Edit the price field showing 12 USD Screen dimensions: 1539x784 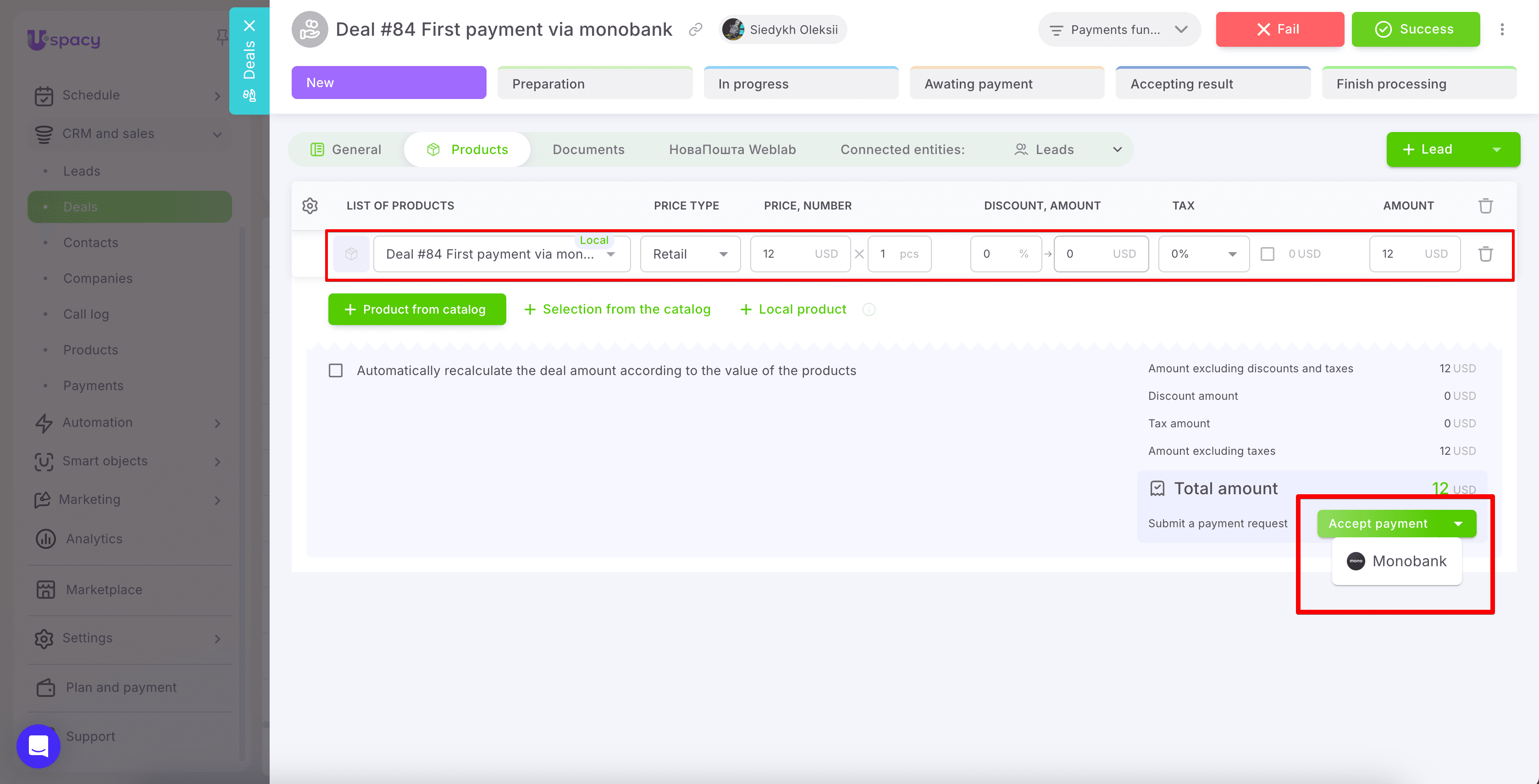pyautogui.click(x=801, y=254)
